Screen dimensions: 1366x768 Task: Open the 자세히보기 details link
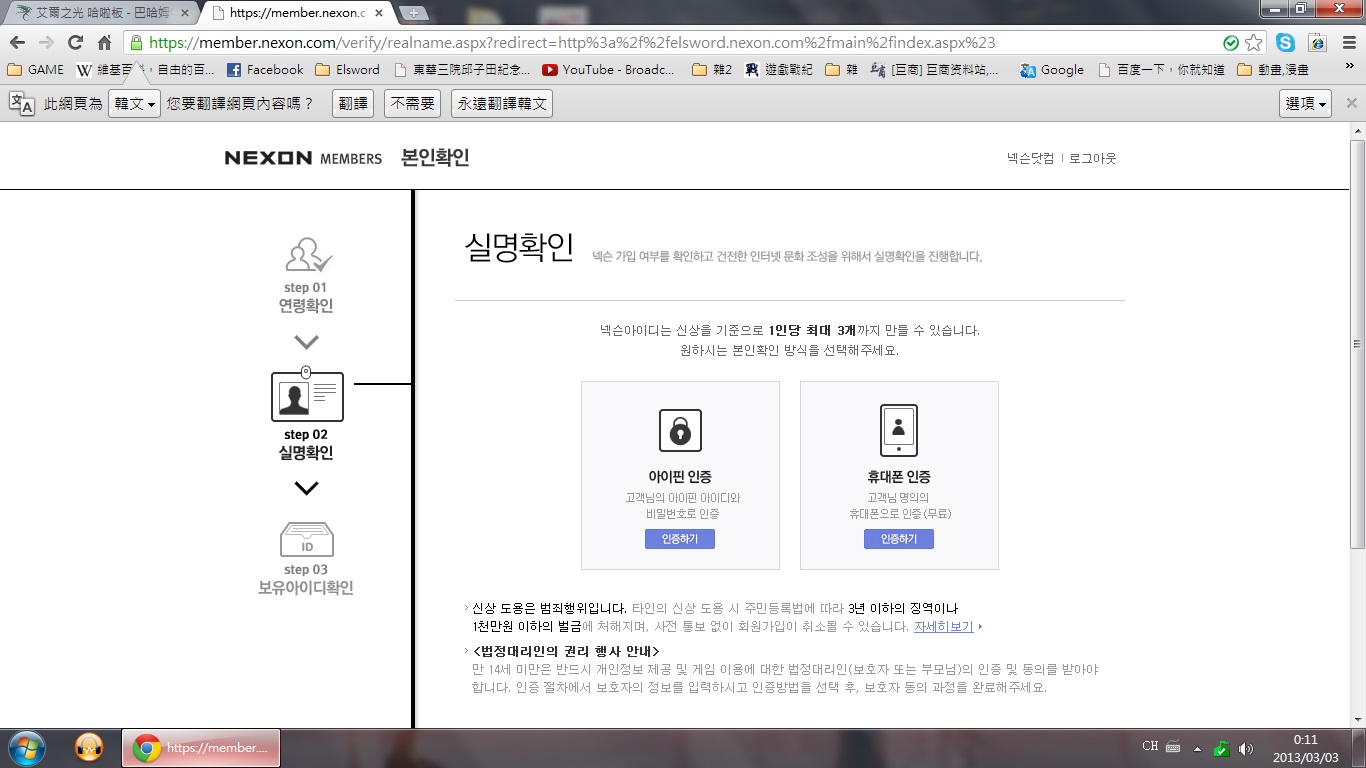(x=943, y=627)
